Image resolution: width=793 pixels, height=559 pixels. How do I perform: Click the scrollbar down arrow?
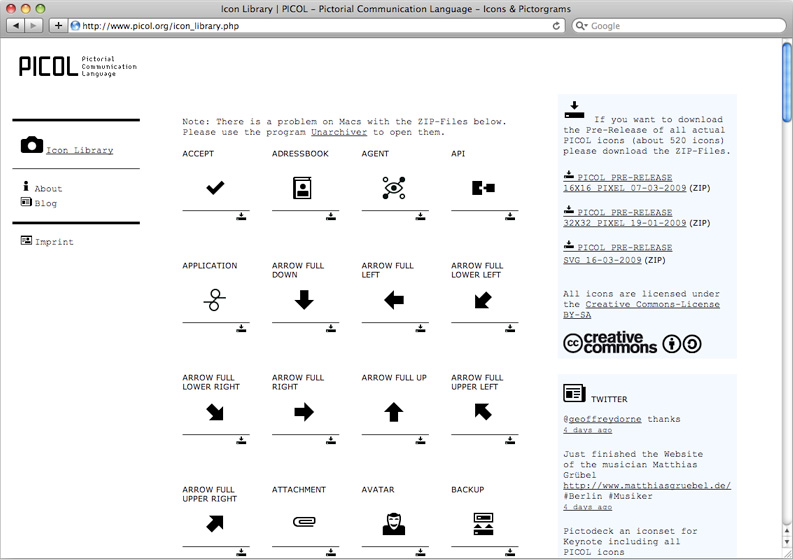pos(787,542)
